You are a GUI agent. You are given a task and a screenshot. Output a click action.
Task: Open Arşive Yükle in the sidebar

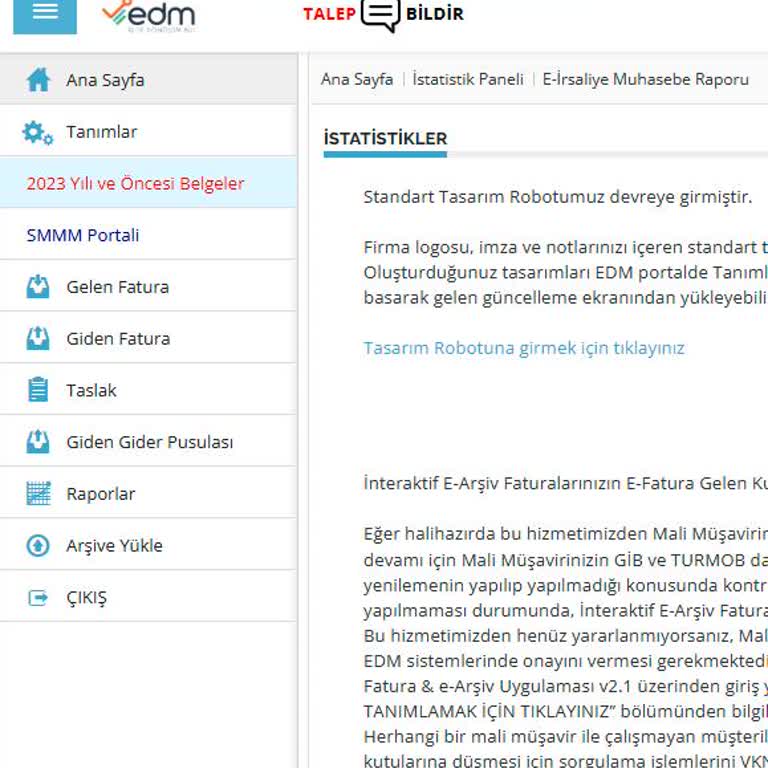pos(148,545)
